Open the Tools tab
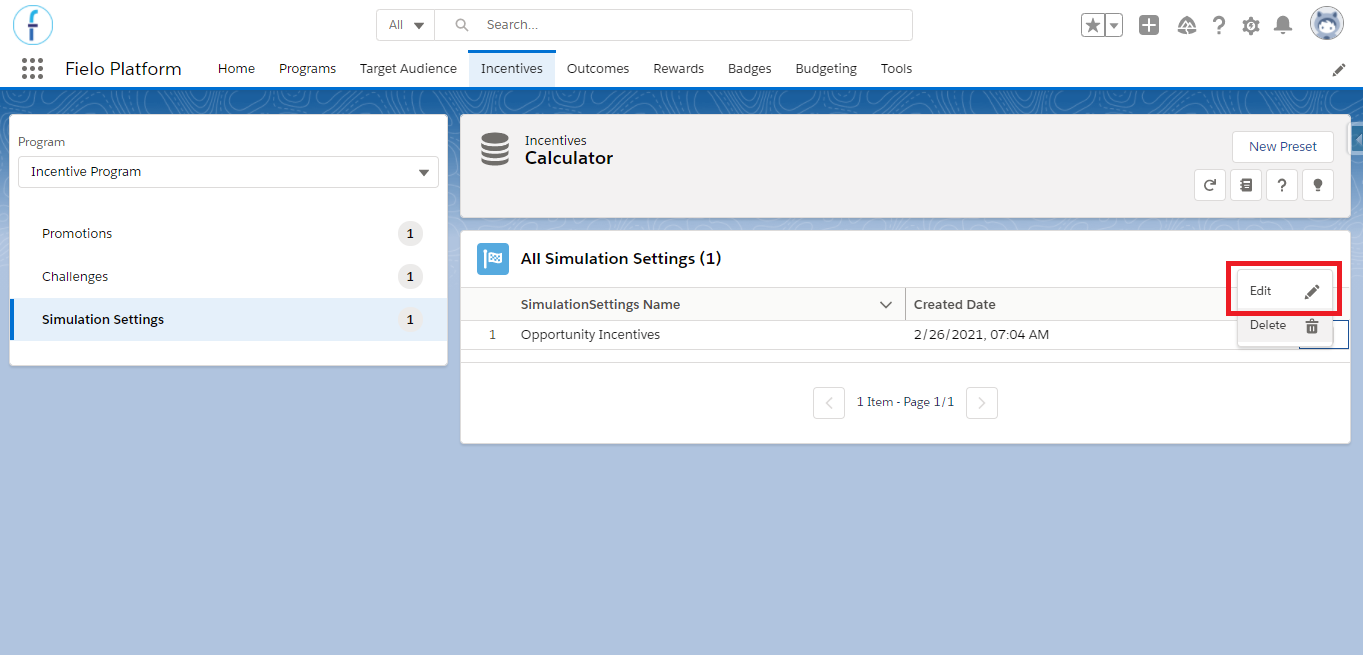Screen dimensions: 1363x655 896,69
